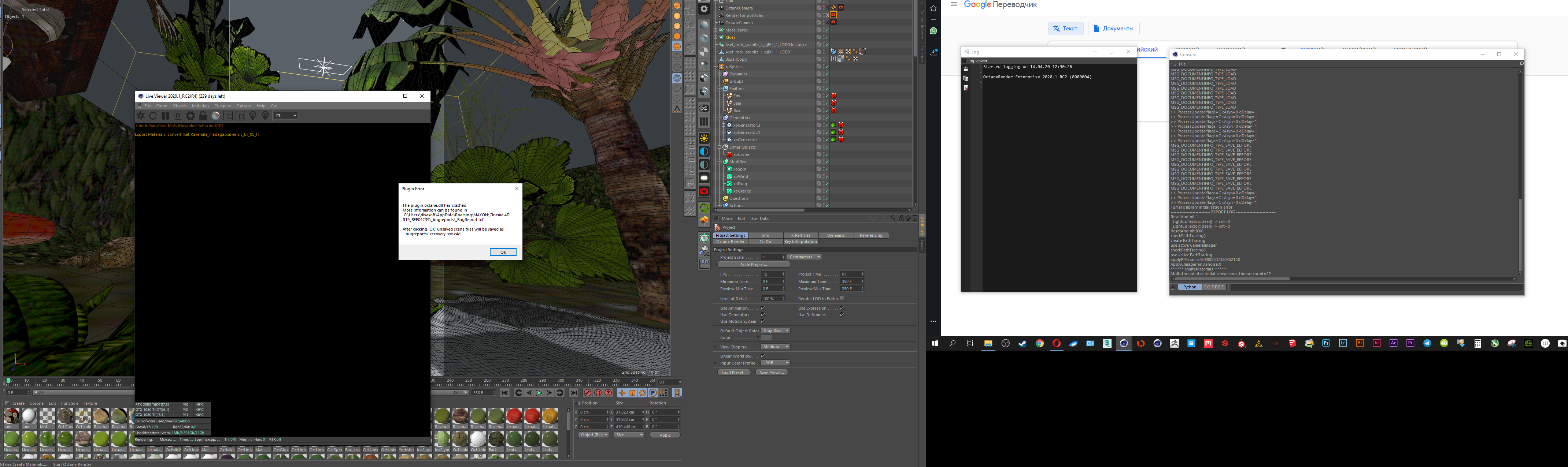The height and width of the screenshot is (467, 1568).
Task: Click the pick focus pin icon
Action: tap(253, 116)
